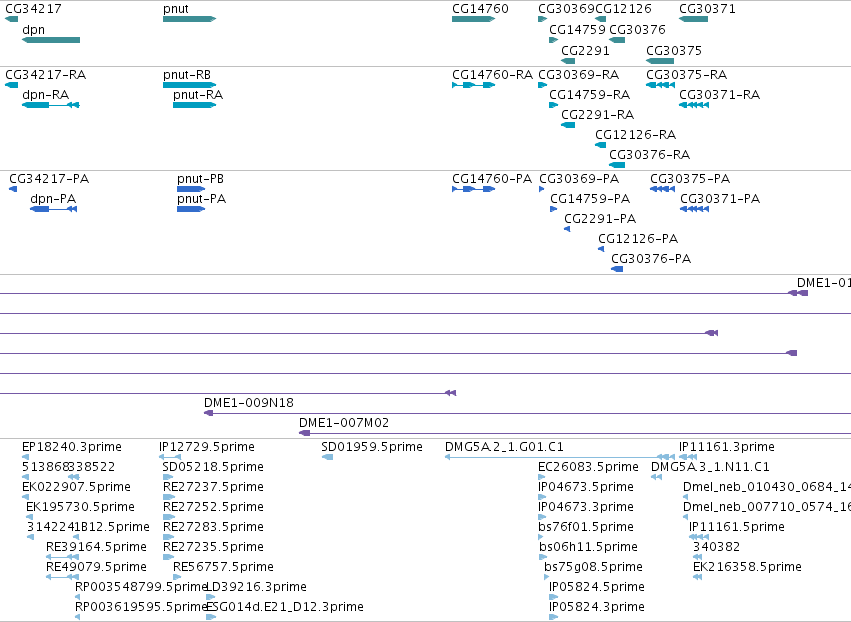Click the CG30375-PA protein label
The width and height of the screenshot is (851, 622).
690,179
